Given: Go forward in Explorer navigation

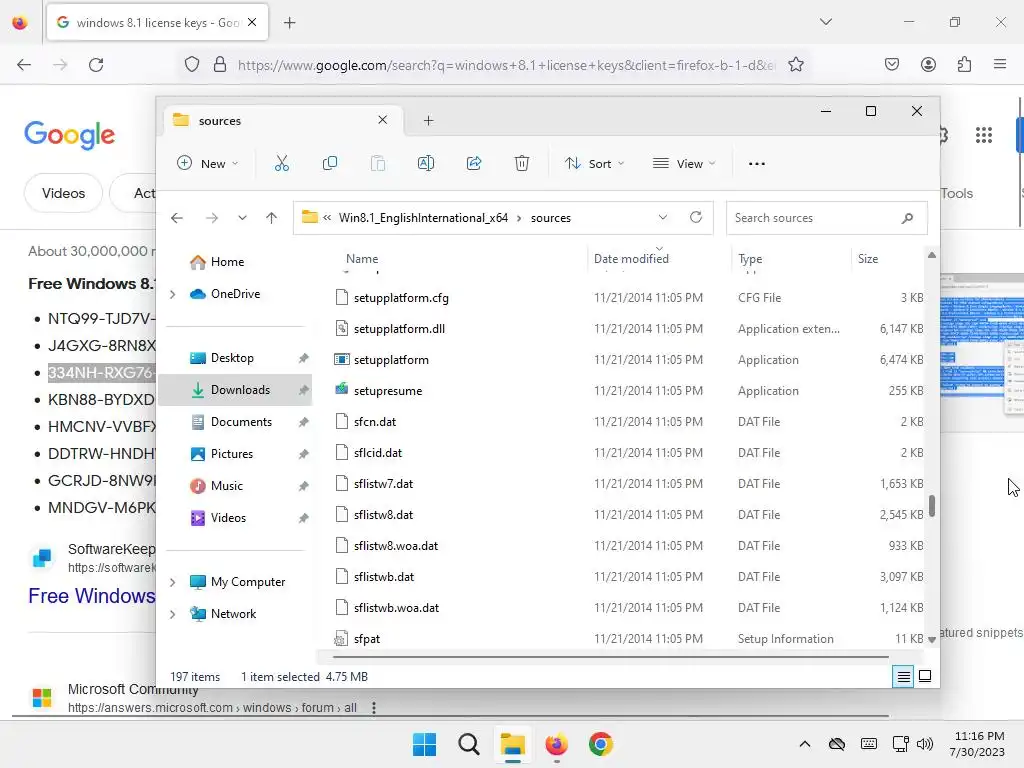Looking at the screenshot, I should pyautogui.click(x=212, y=218).
